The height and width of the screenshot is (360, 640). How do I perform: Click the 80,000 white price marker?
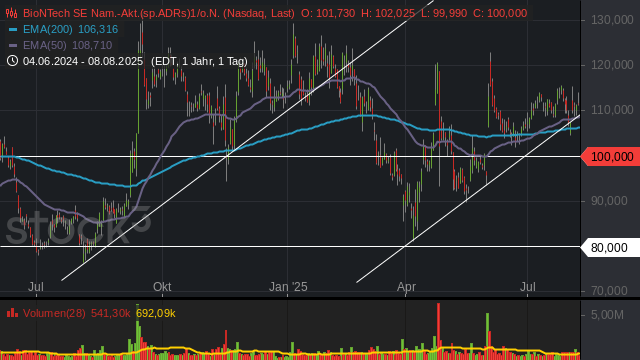click(611, 248)
